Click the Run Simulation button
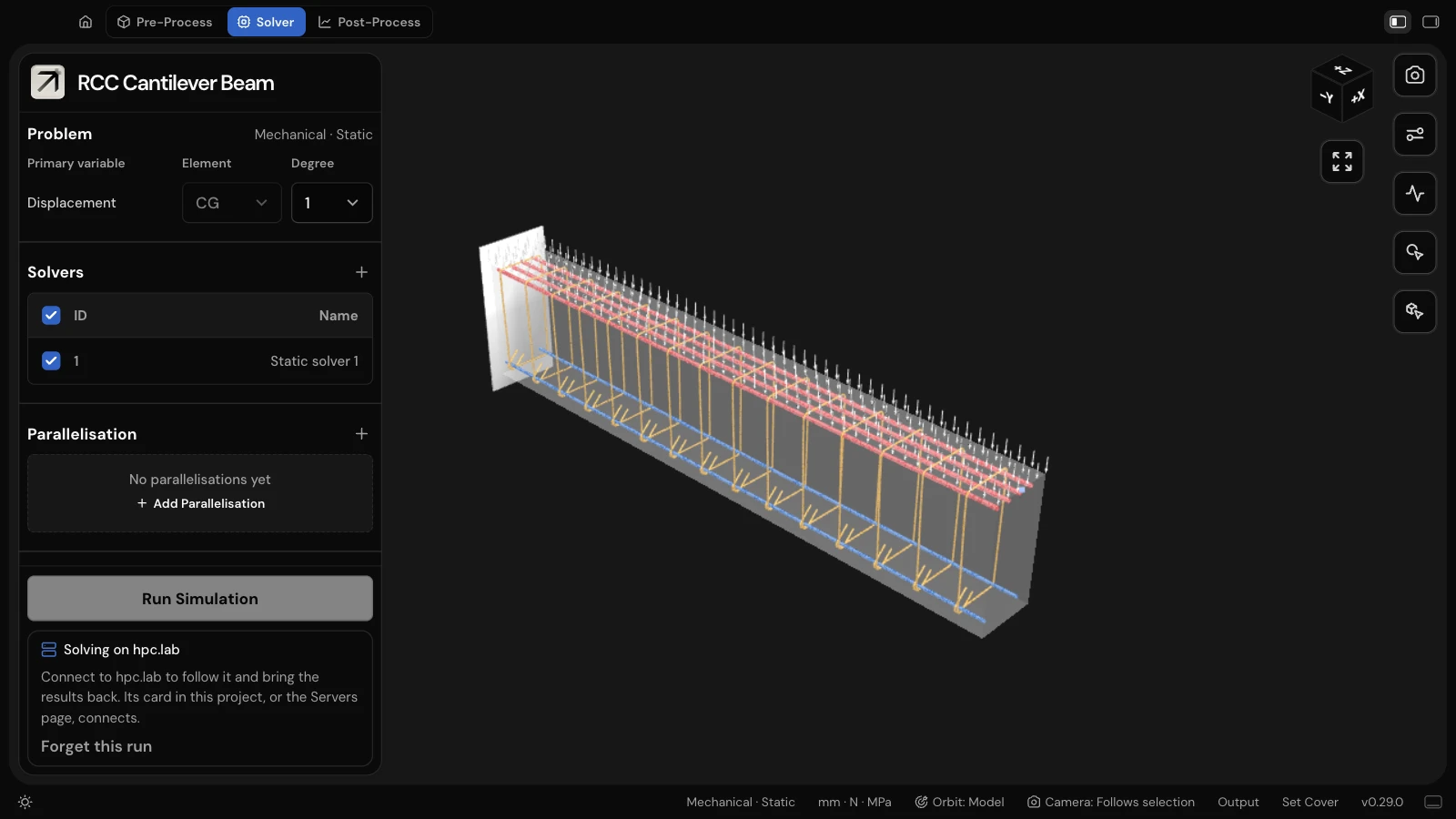 click(x=200, y=599)
